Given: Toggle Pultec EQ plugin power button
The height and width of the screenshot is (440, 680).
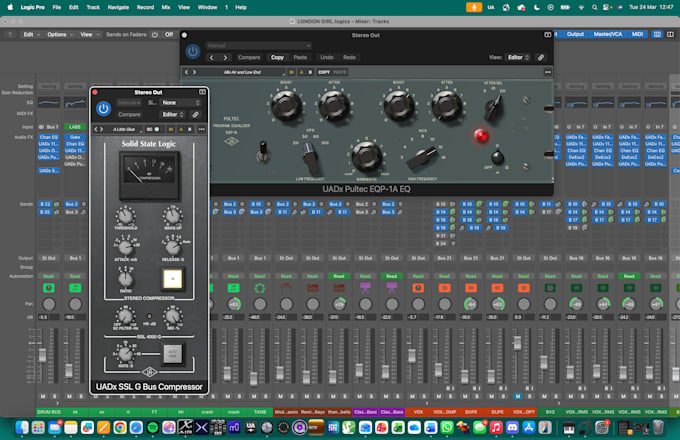Looking at the screenshot, I should click(x=193, y=52).
